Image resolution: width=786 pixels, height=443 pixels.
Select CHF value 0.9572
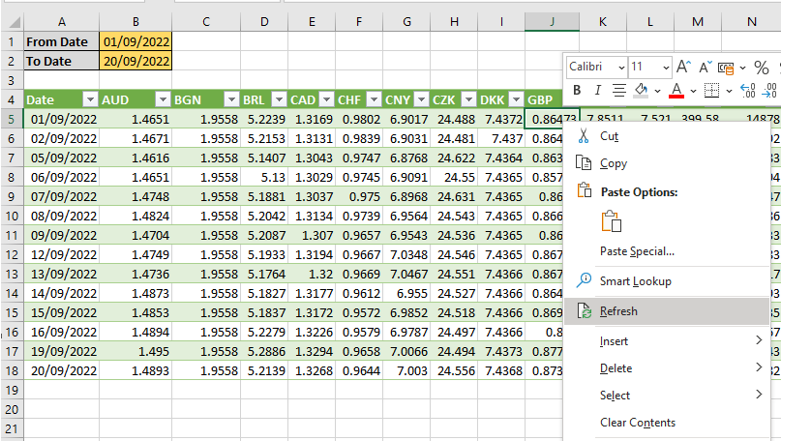[359, 313]
